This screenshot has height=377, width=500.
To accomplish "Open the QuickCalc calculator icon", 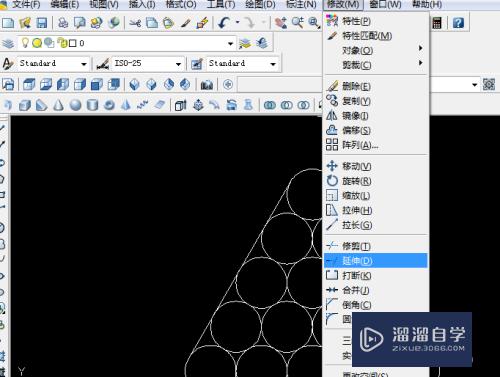I will click(437, 23).
